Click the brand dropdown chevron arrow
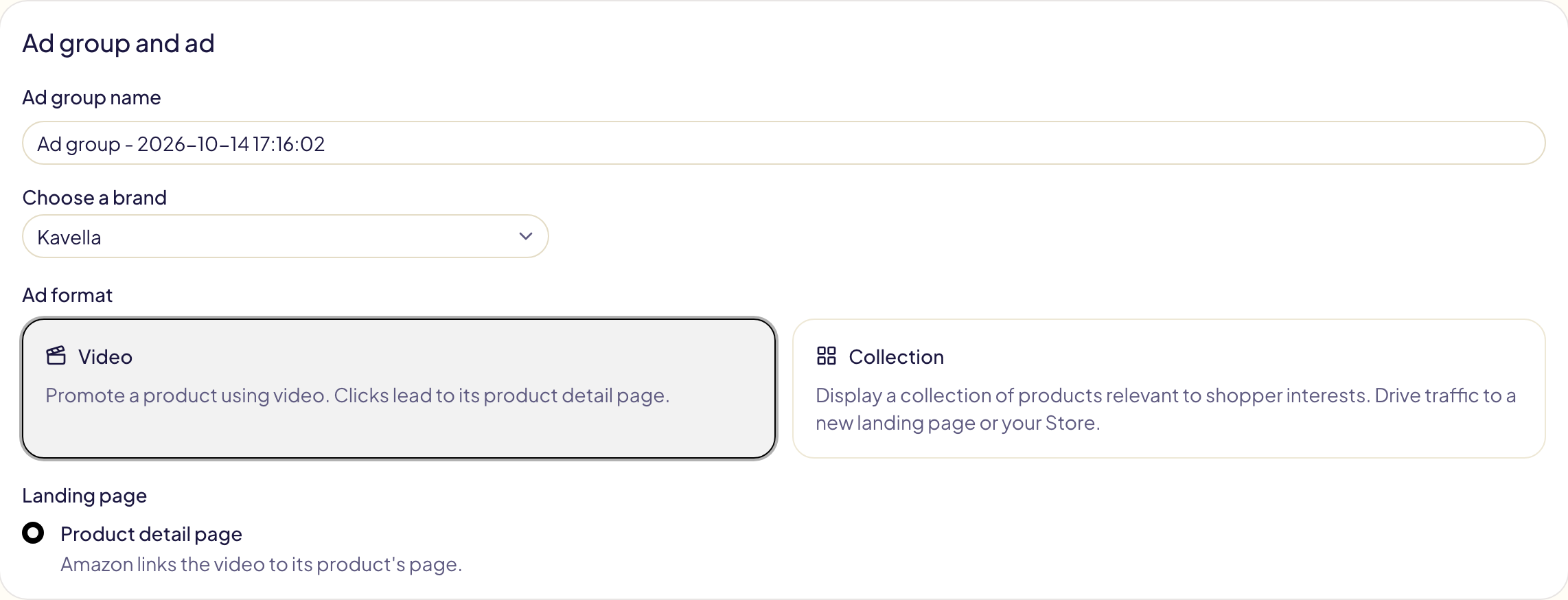1568x600 pixels. [526, 236]
